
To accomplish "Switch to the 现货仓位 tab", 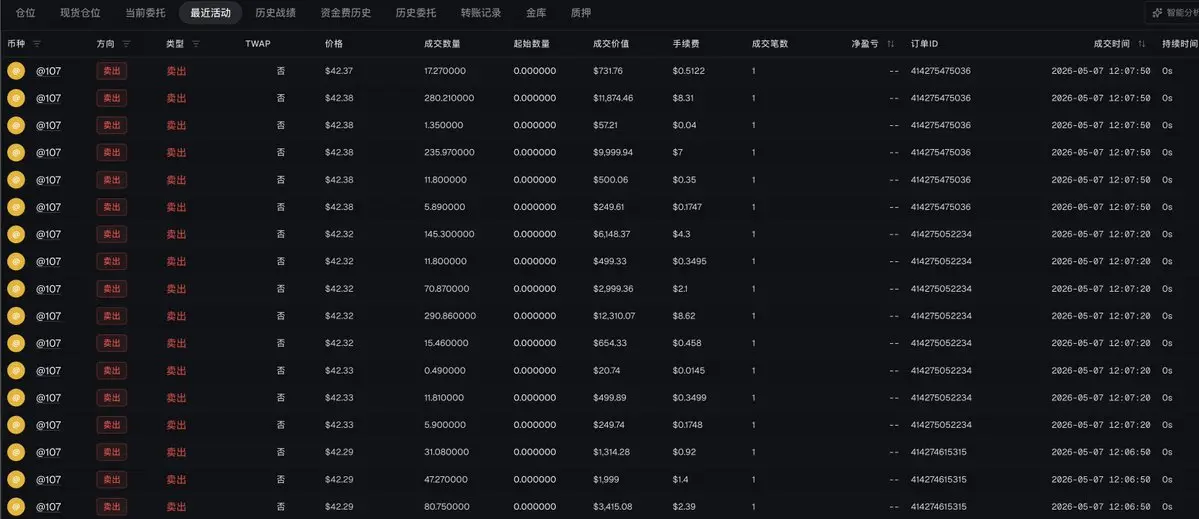I will 80,13.
